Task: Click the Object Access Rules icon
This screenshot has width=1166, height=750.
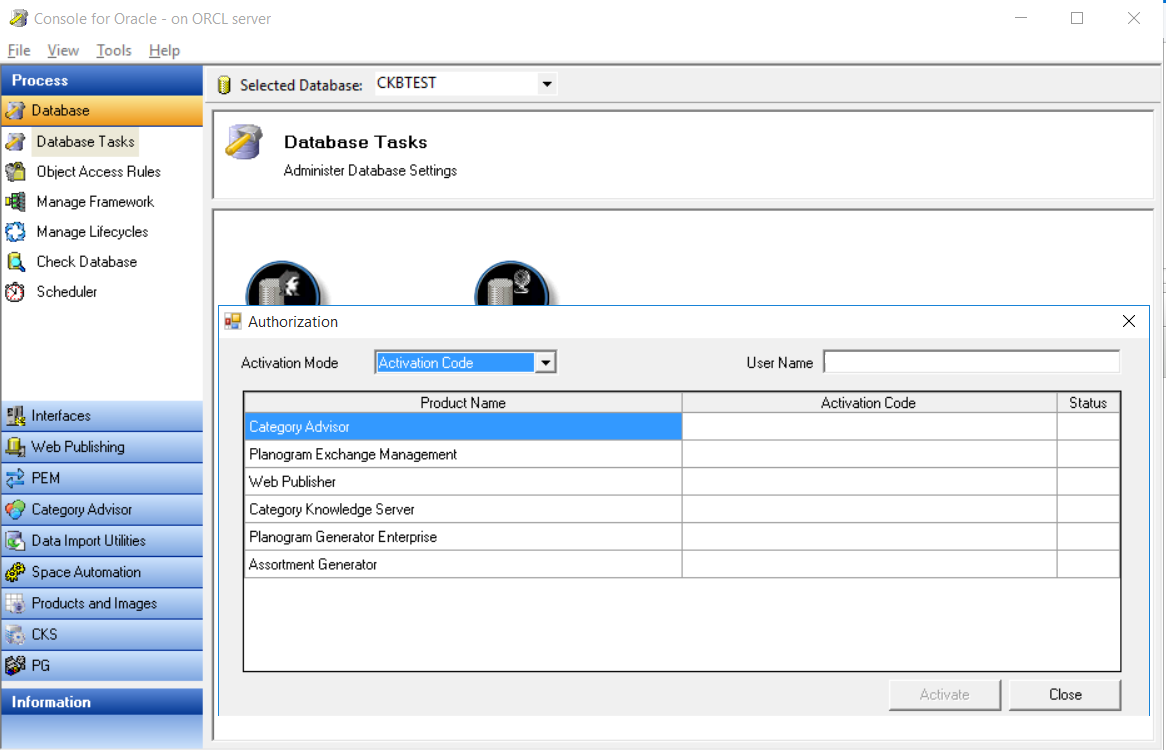Action: [x=15, y=172]
